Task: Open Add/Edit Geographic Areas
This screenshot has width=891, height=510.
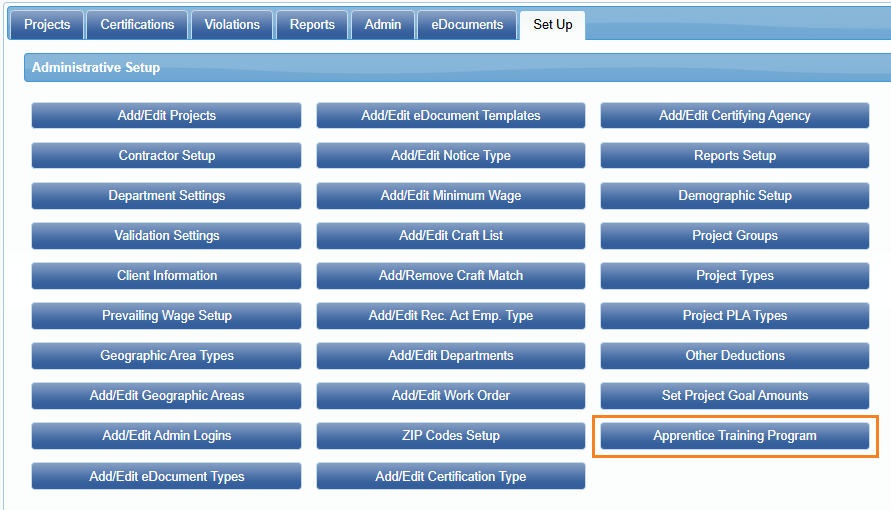Action: 166,396
